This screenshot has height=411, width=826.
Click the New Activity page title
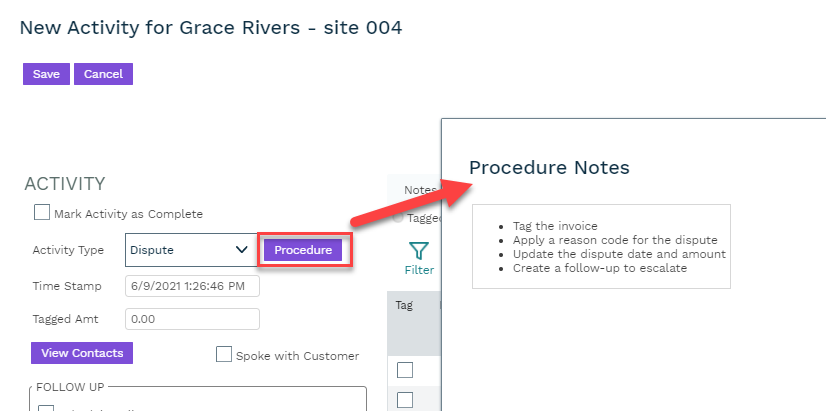(211, 27)
